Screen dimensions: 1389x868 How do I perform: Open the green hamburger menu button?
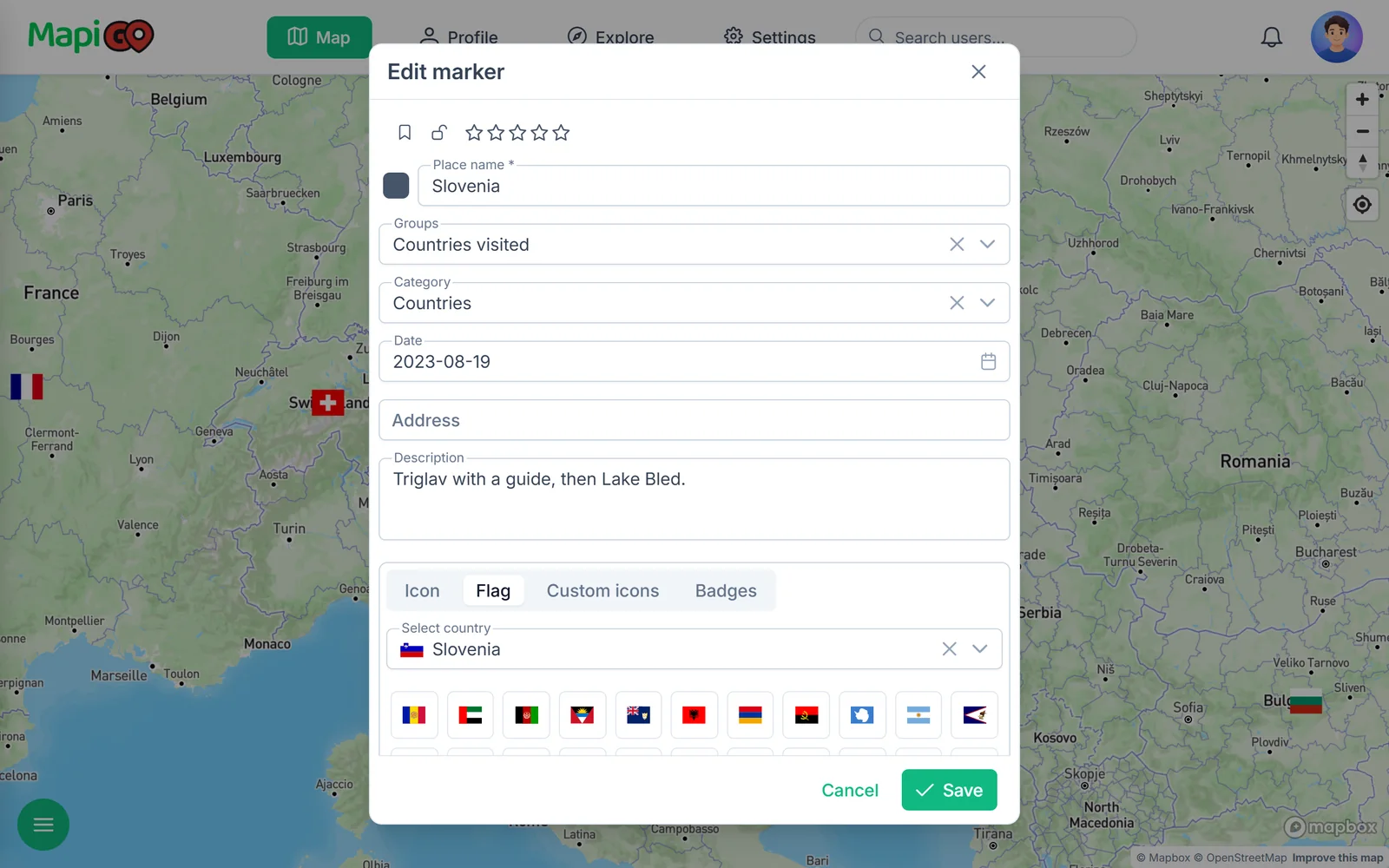[43, 825]
